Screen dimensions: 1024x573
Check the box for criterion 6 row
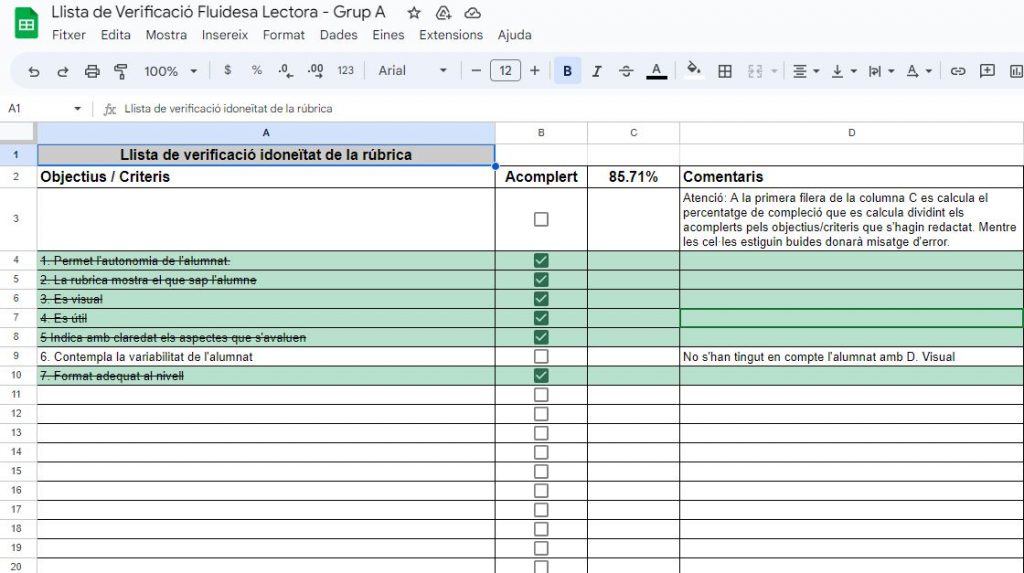[x=541, y=357]
